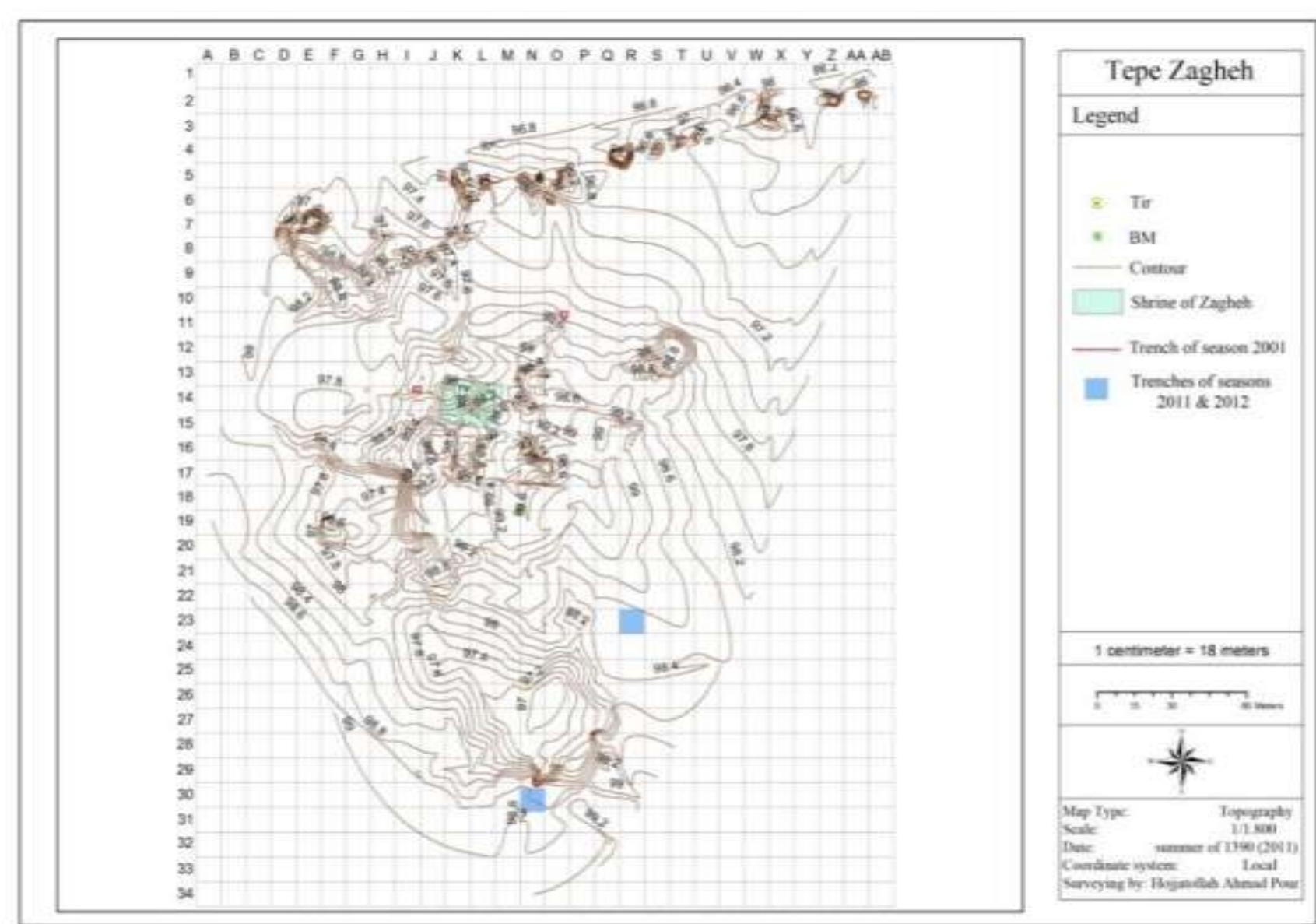Screen dimensions: 1316x924
Task: Click the green Shrine area on the map
Action: [472, 402]
